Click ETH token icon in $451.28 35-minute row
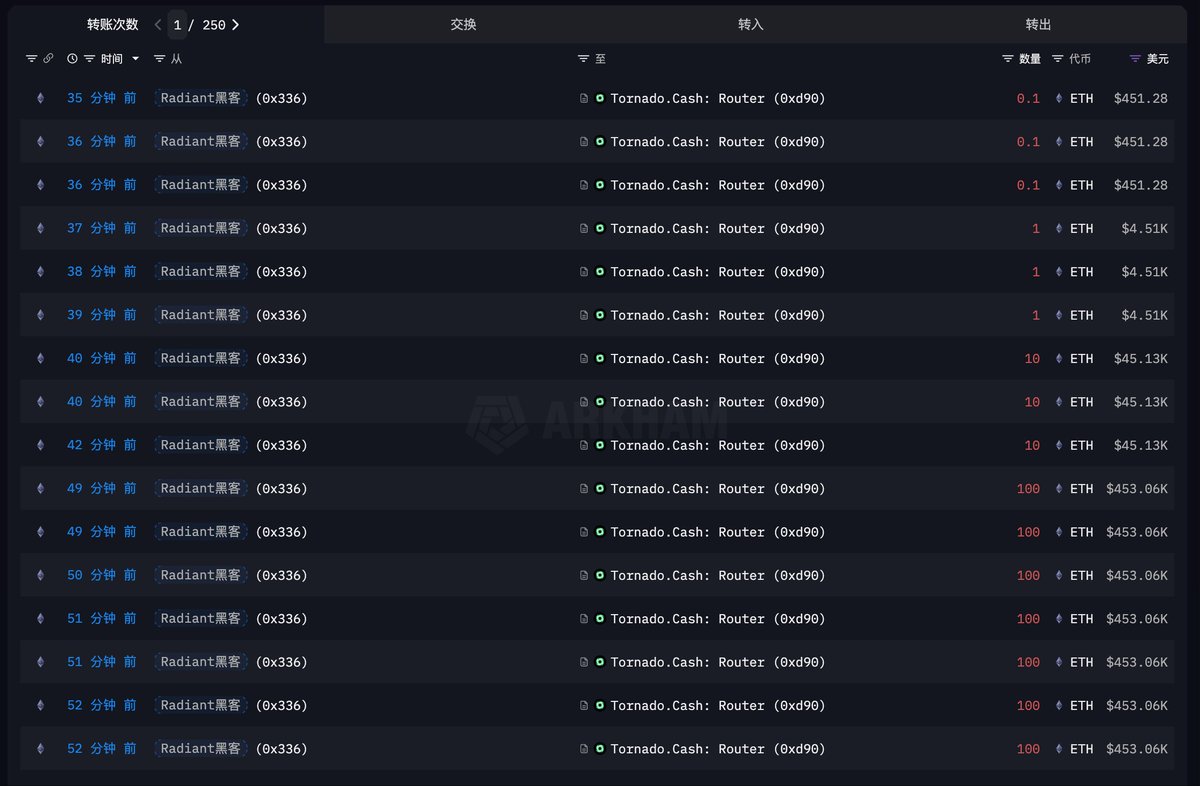Viewport: 1200px width, 786px height. [1059, 98]
